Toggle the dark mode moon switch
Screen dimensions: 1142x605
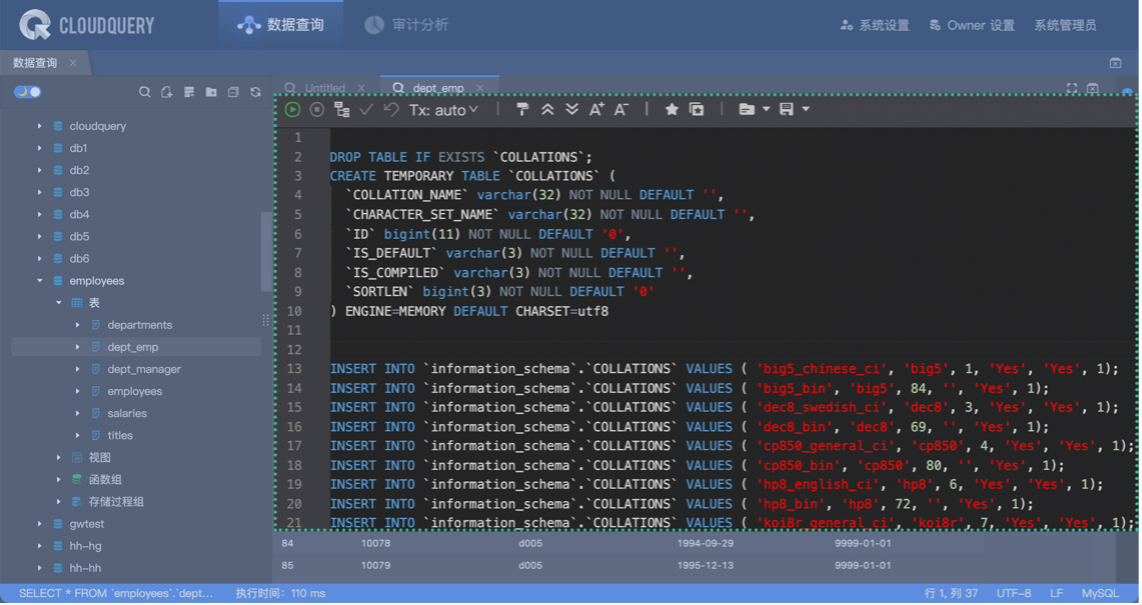(27, 92)
